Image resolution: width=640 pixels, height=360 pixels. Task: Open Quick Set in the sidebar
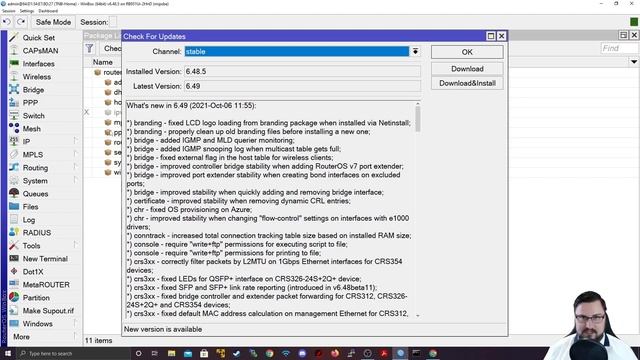click(39, 38)
